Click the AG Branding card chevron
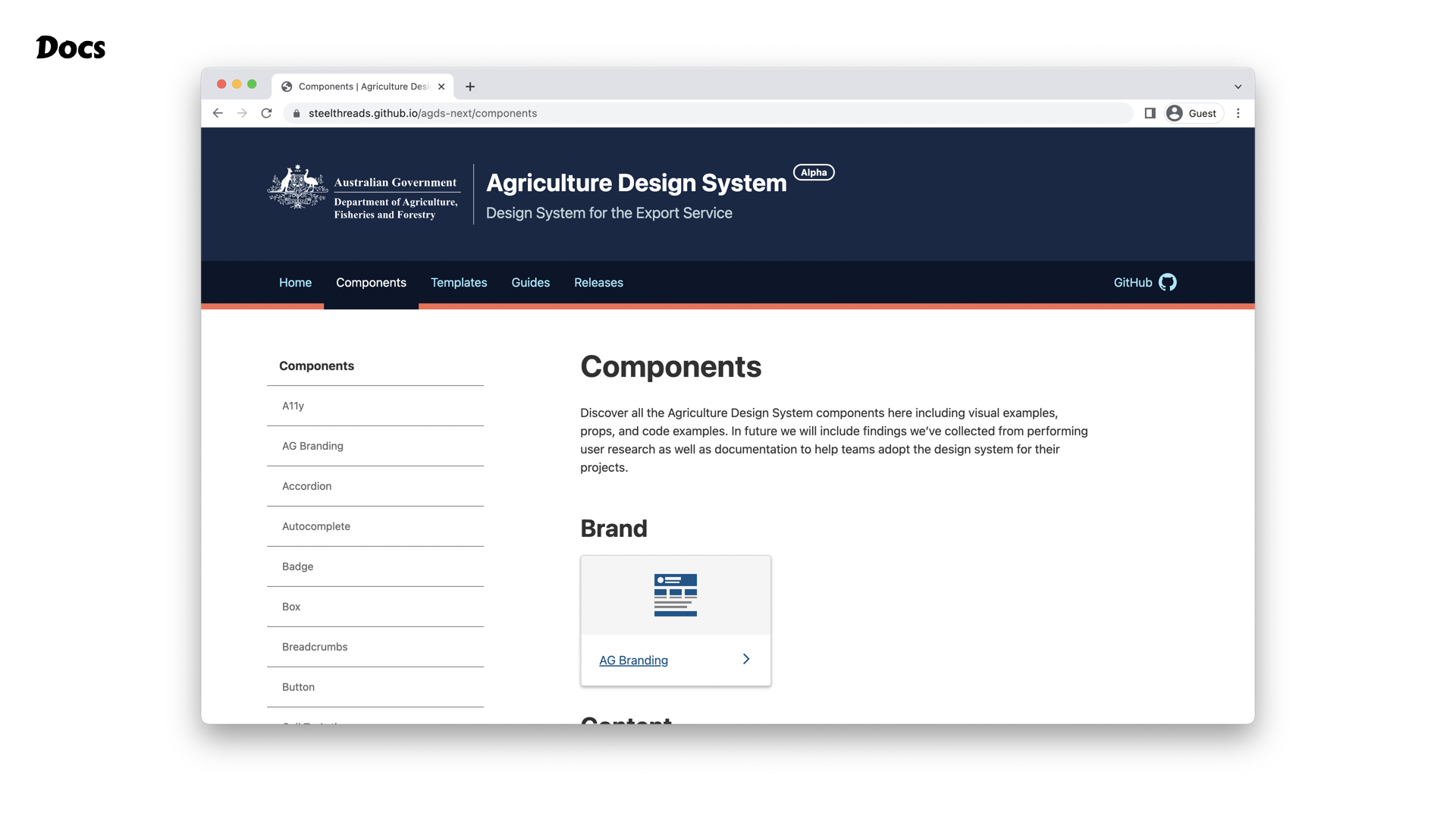1456x819 pixels. pyautogui.click(x=746, y=659)
